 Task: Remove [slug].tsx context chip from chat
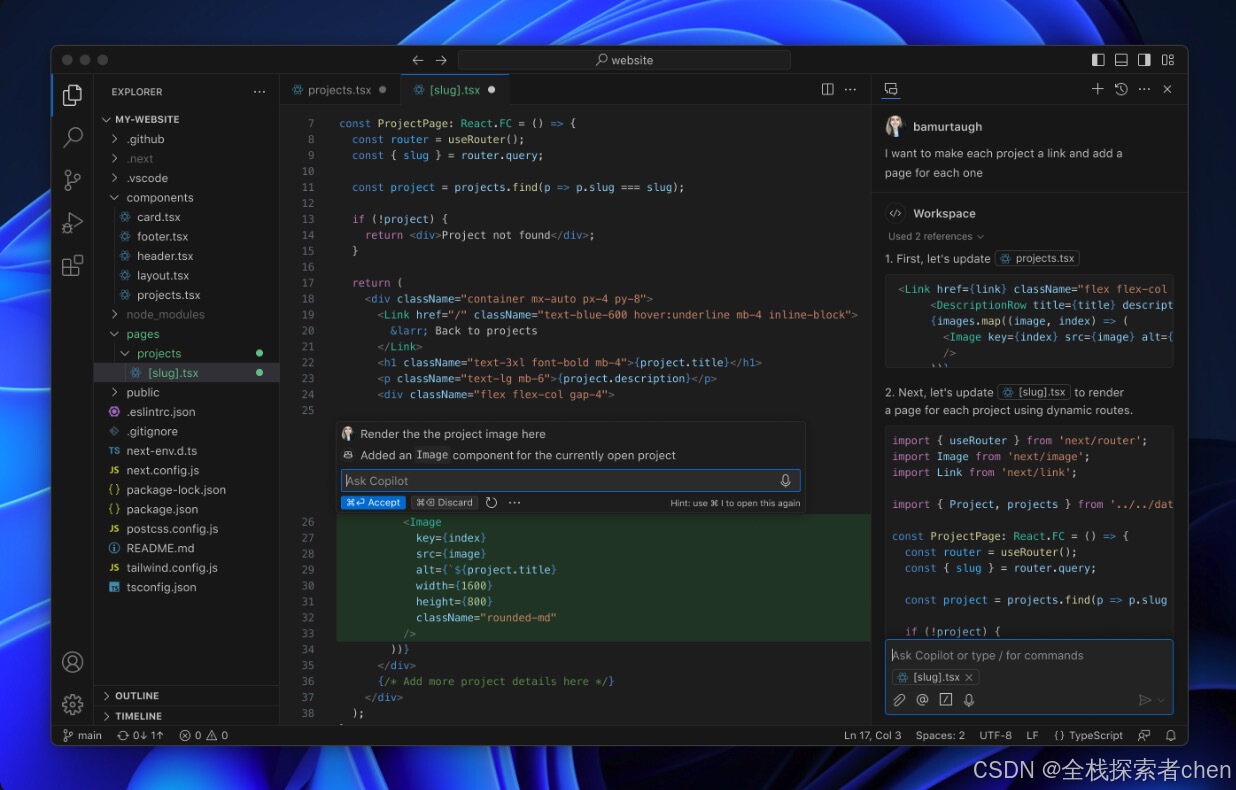pyautogui.click(x=968, y=677)
